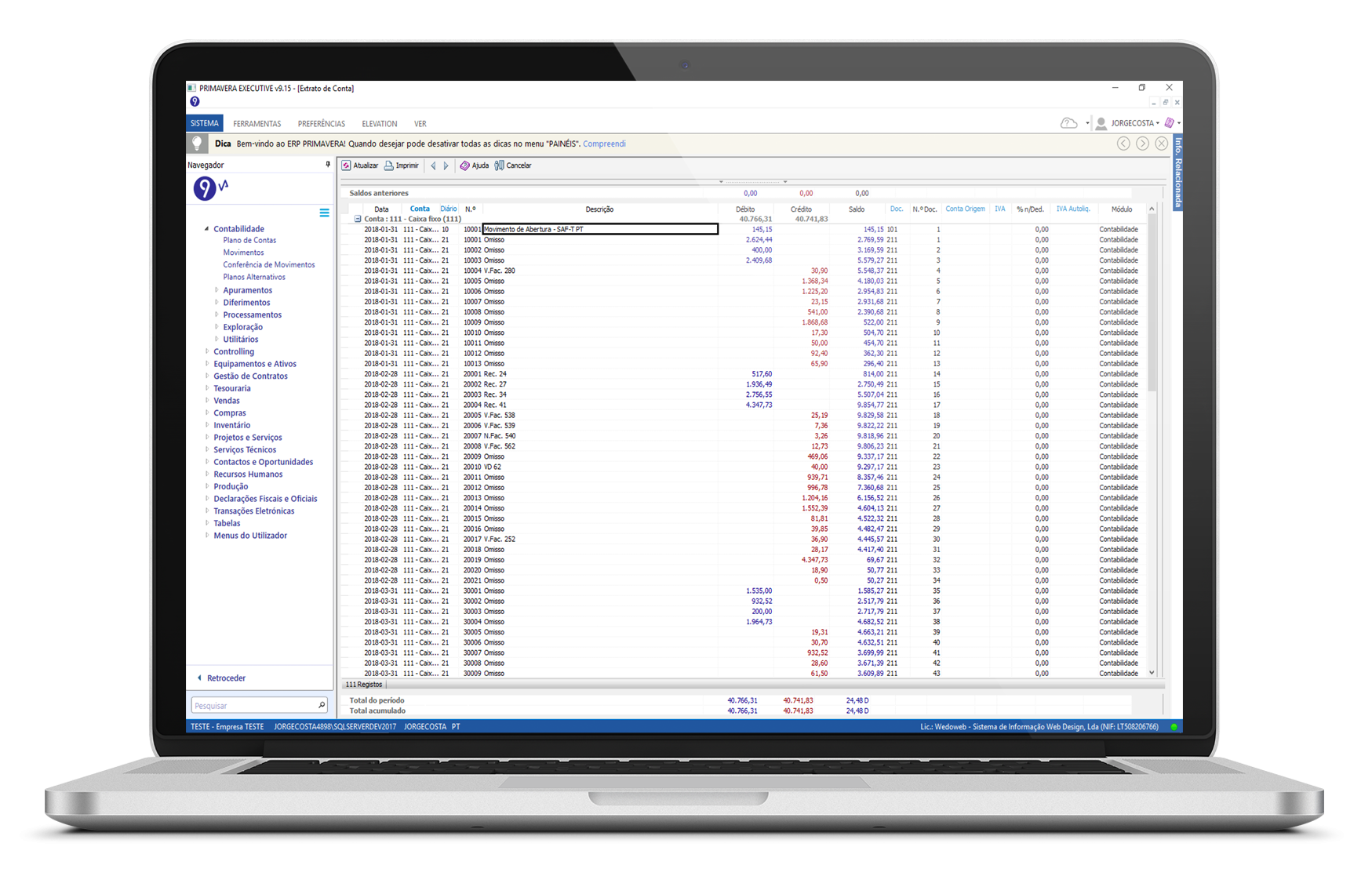Dismiss the Dica tip bar
This screenshot has height=876, width=1372.
[x=1161, y=144]
